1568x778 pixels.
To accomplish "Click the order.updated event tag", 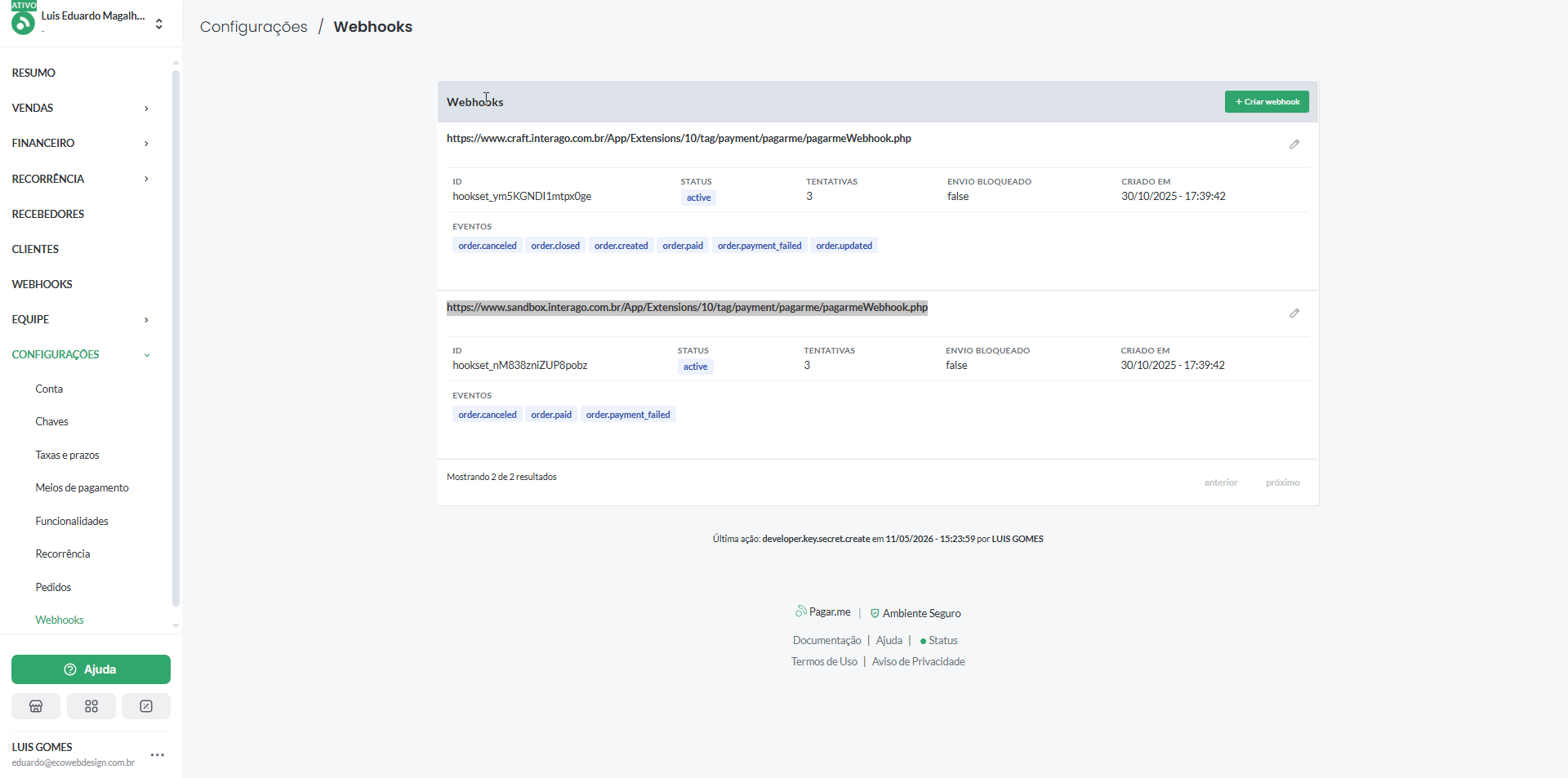I will pyautogui.click(x=844, y=246).
